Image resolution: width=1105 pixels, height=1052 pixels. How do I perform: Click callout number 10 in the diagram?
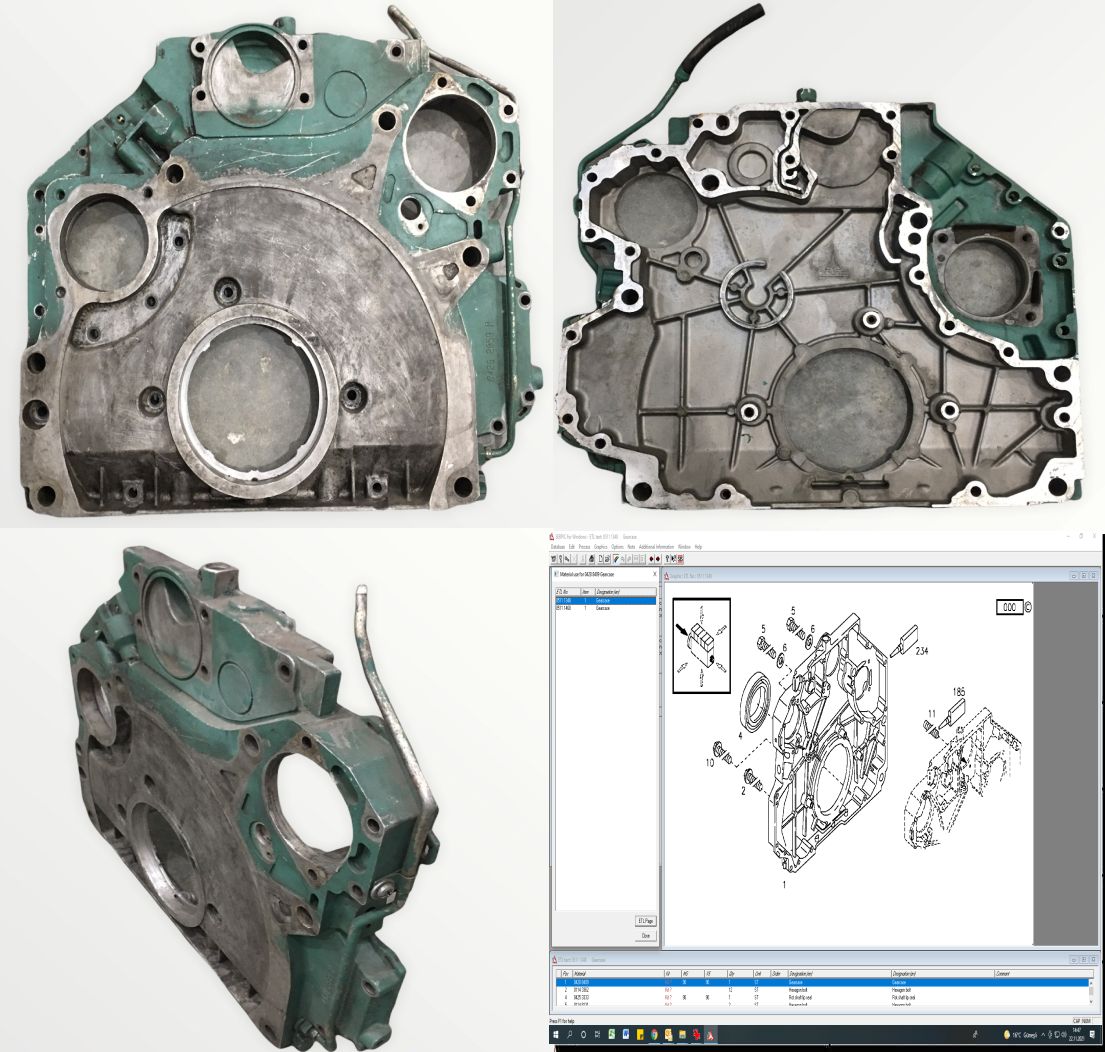click(x=710, y=763)
